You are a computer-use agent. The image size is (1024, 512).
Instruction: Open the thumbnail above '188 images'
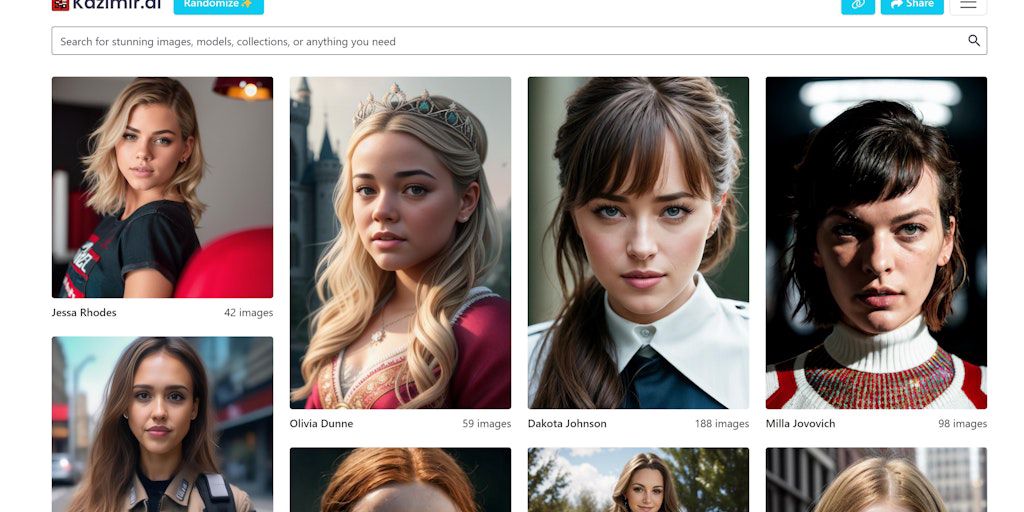[638, 243]
